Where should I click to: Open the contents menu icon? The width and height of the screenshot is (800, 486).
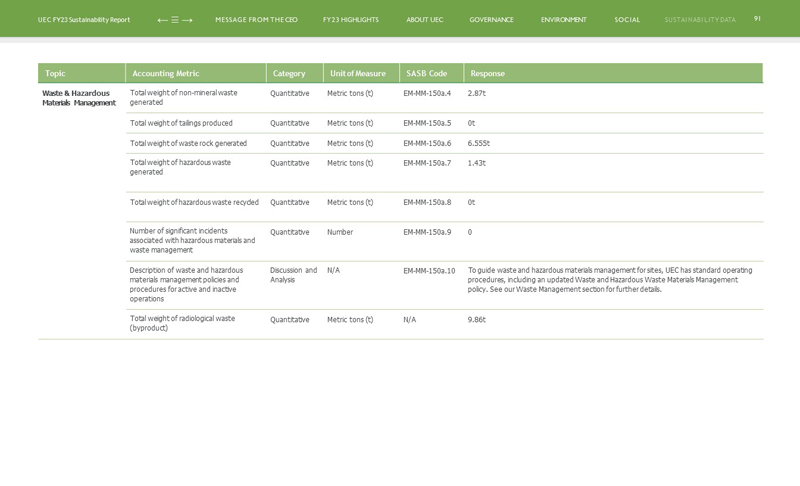(x=175, y=20)
